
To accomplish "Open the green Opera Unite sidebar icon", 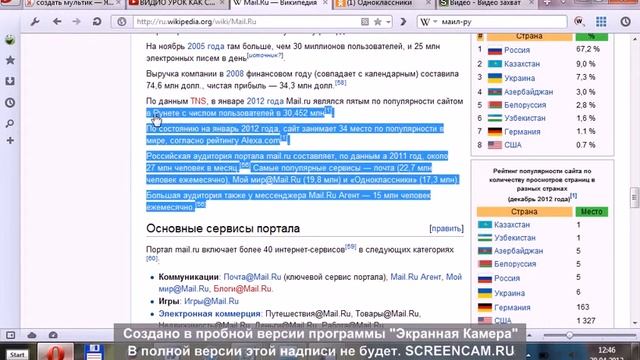I will click(10, 40).
